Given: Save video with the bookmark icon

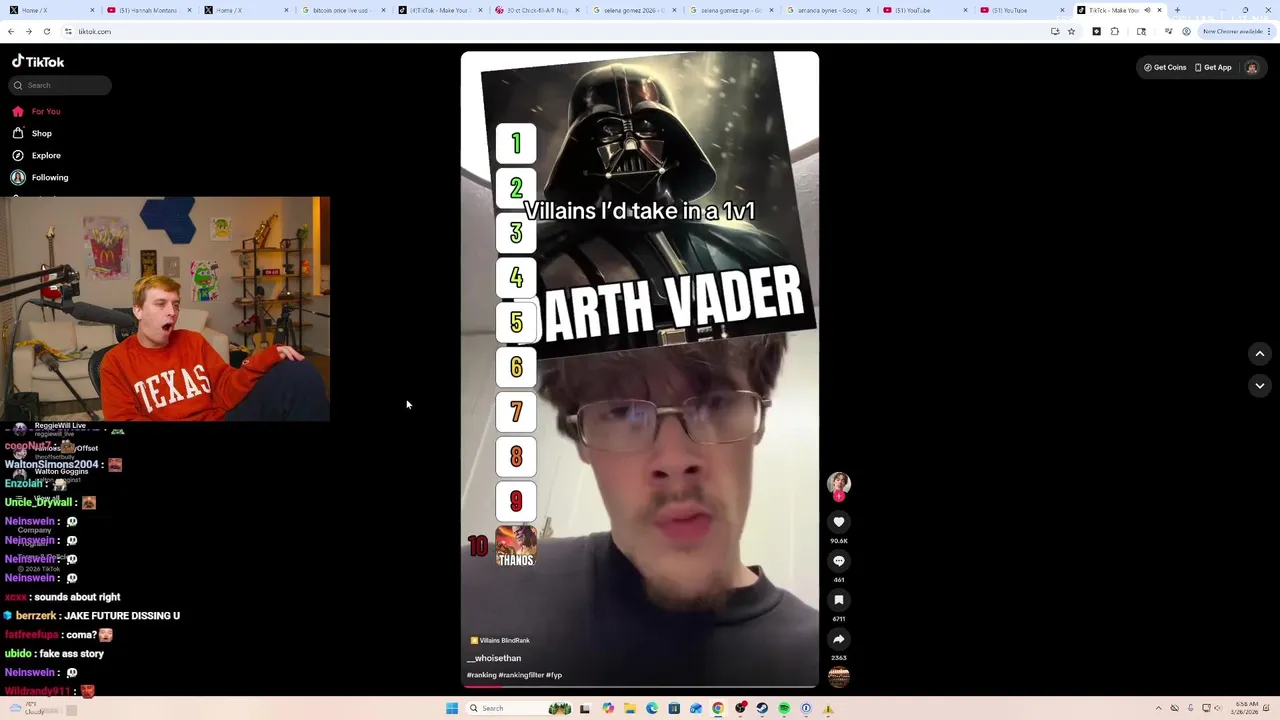Looking at the screenshot, I should click(x=839, y=599).
